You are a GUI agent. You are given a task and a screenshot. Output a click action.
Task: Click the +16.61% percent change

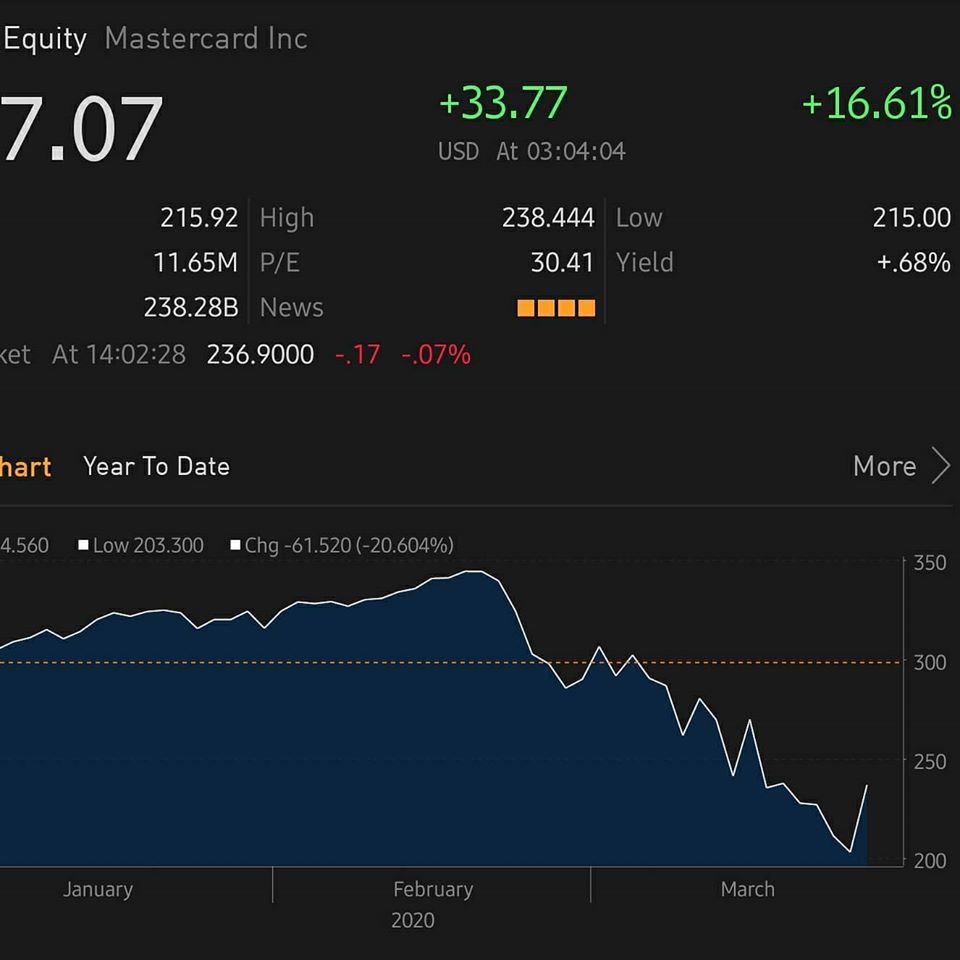877,103
